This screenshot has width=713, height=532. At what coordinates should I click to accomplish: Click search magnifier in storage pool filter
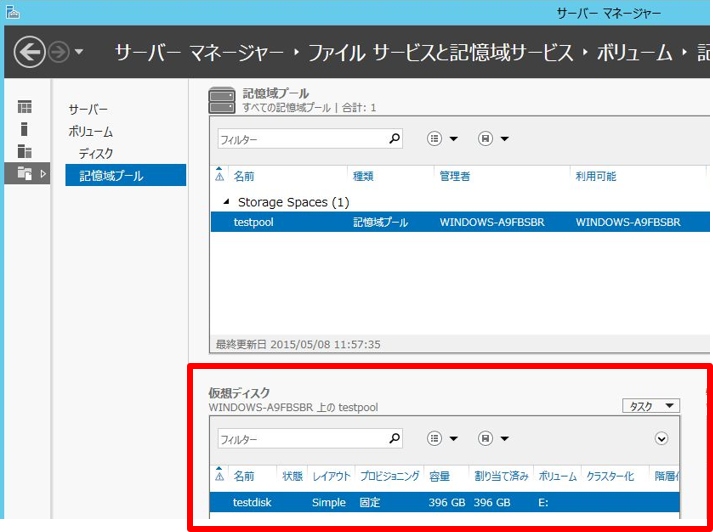click(394, 139)
